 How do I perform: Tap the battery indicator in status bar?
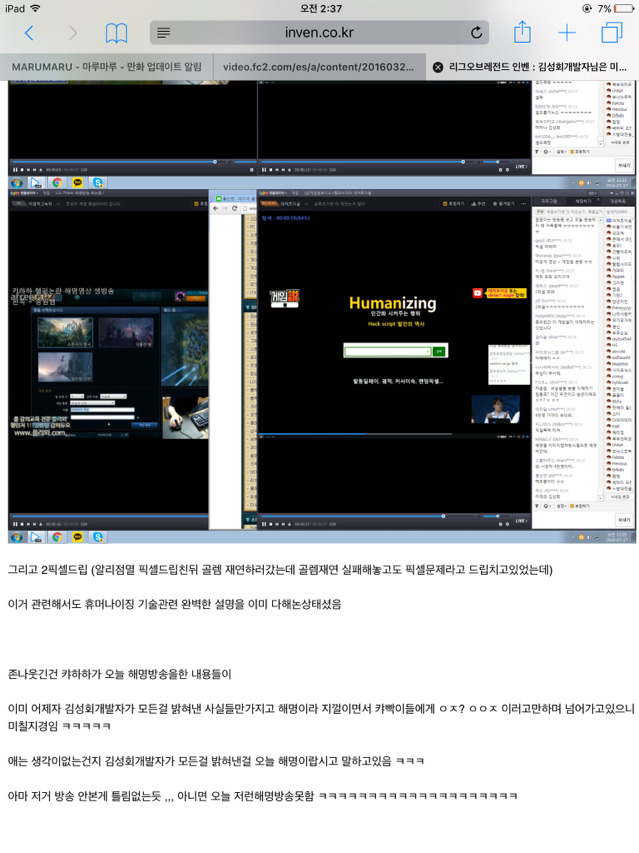(623, 9)
